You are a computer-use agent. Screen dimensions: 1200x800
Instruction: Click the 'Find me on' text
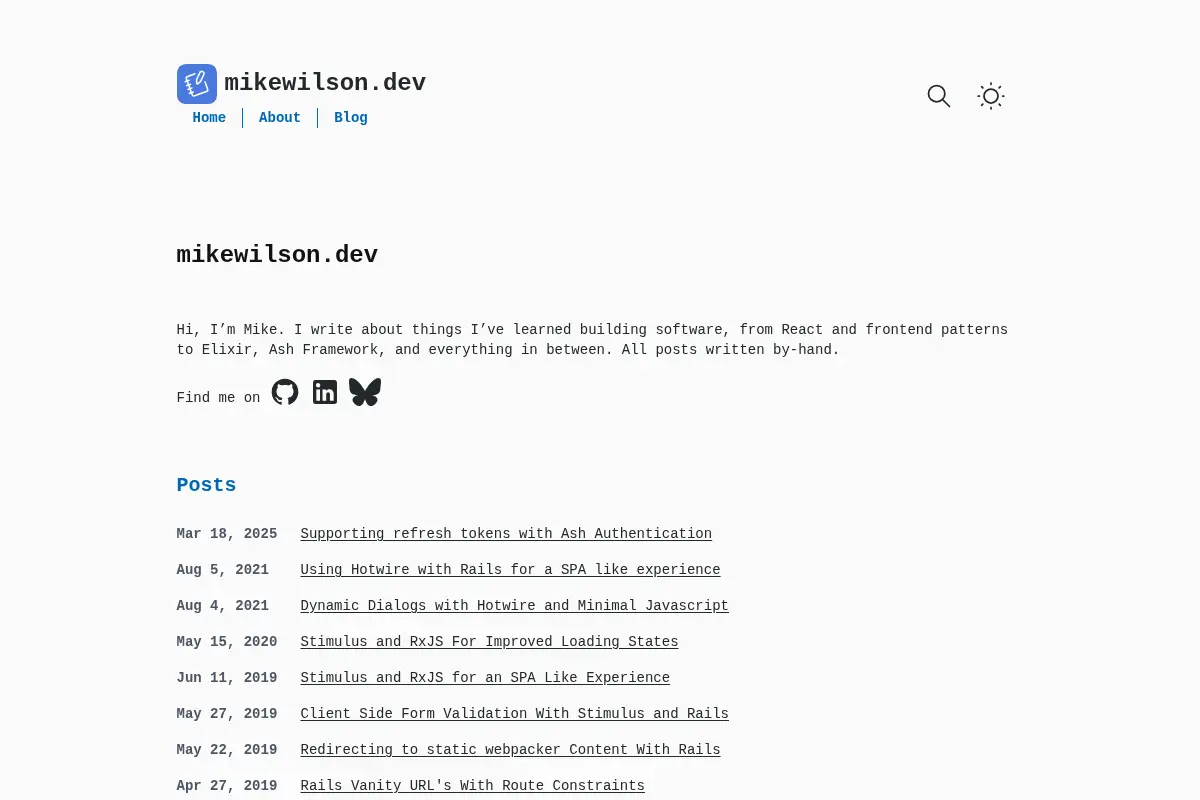218,398
